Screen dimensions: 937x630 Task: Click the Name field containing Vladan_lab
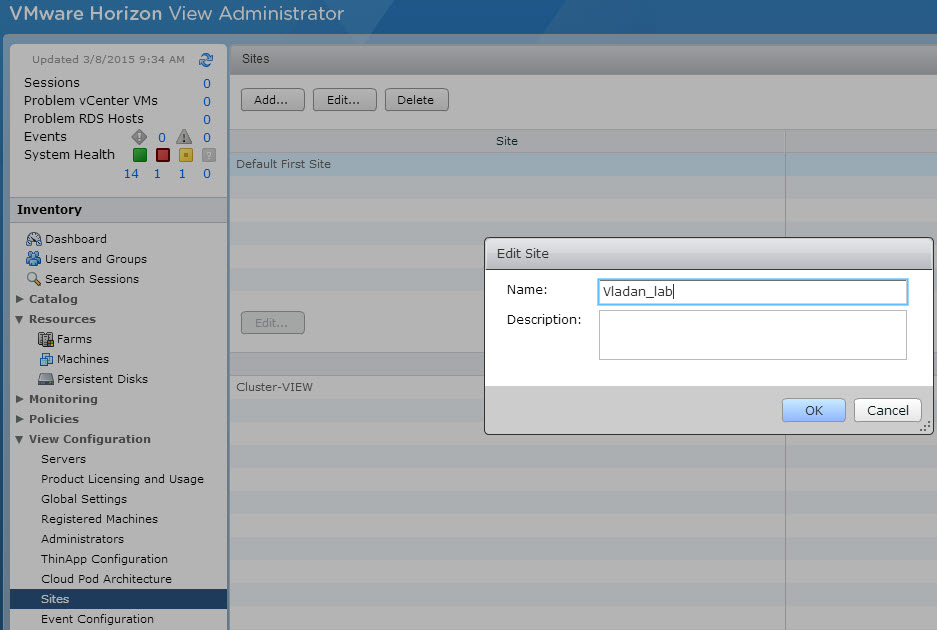[752, 292]
